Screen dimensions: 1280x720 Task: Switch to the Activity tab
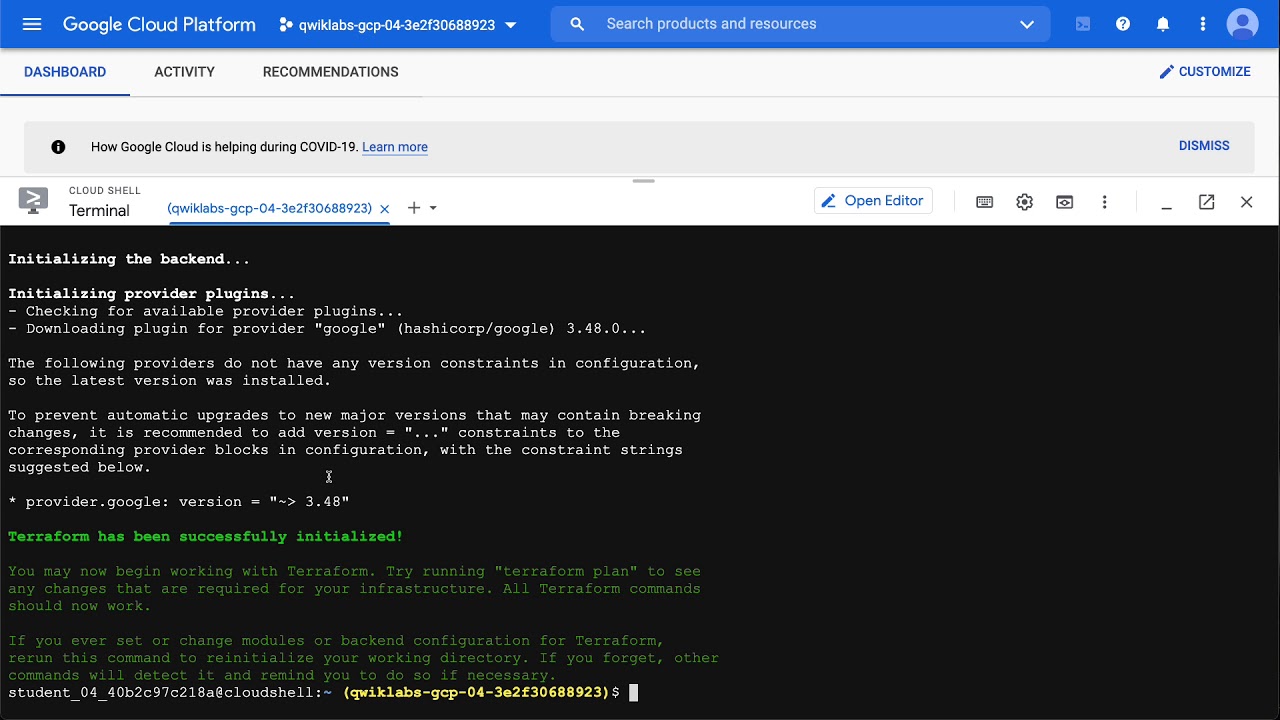(184, 72)
